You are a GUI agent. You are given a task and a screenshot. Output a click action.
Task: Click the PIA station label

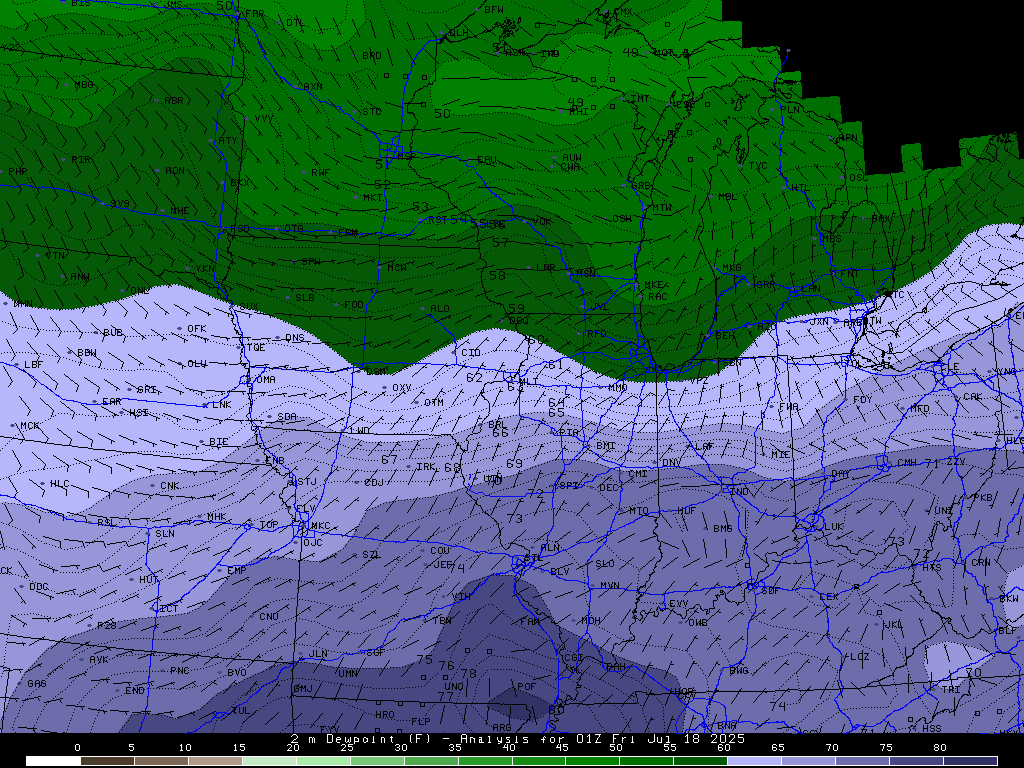pyautogui.click(x=569, y=433)
